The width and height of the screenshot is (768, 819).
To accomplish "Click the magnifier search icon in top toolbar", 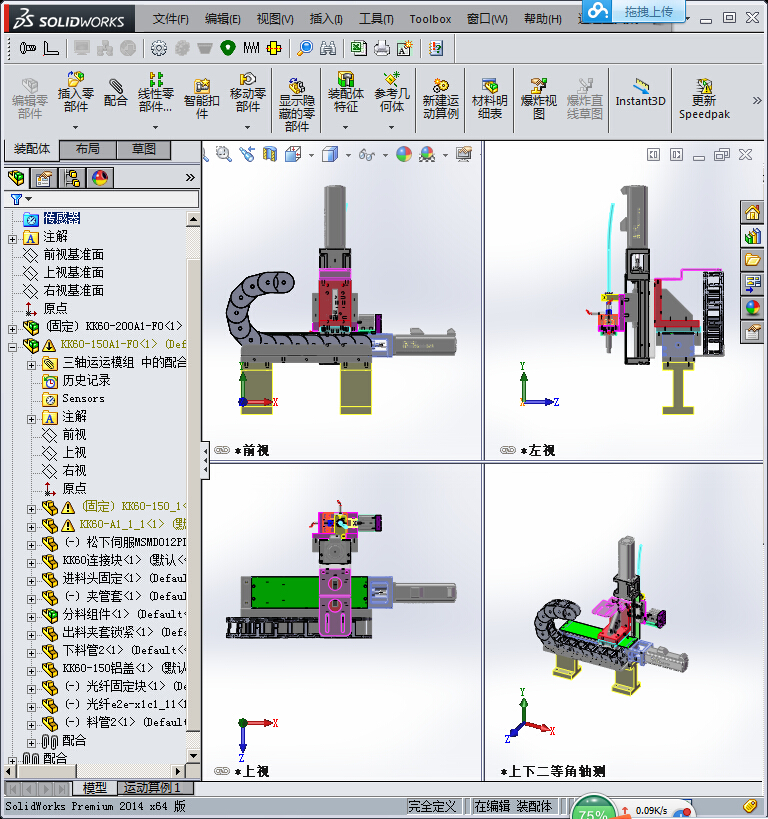I will [305, 49].
